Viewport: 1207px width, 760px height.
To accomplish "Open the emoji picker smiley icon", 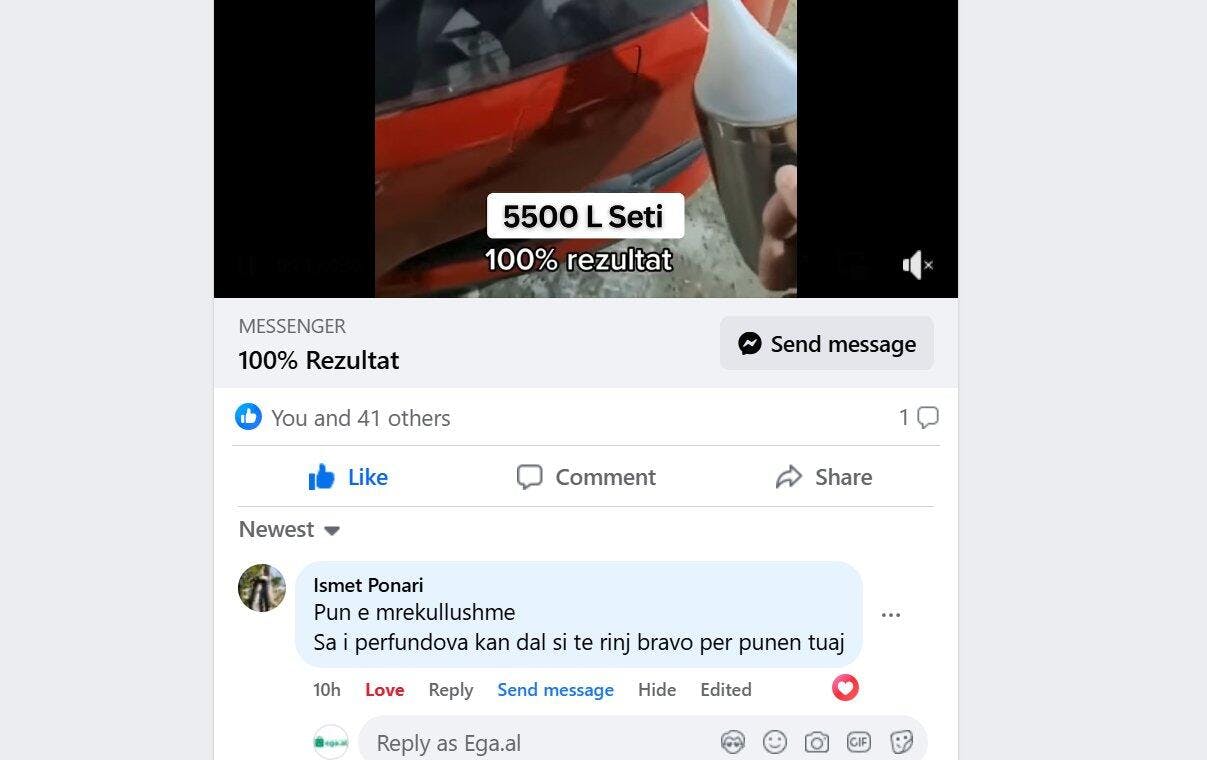I will (x=775, y=742).
